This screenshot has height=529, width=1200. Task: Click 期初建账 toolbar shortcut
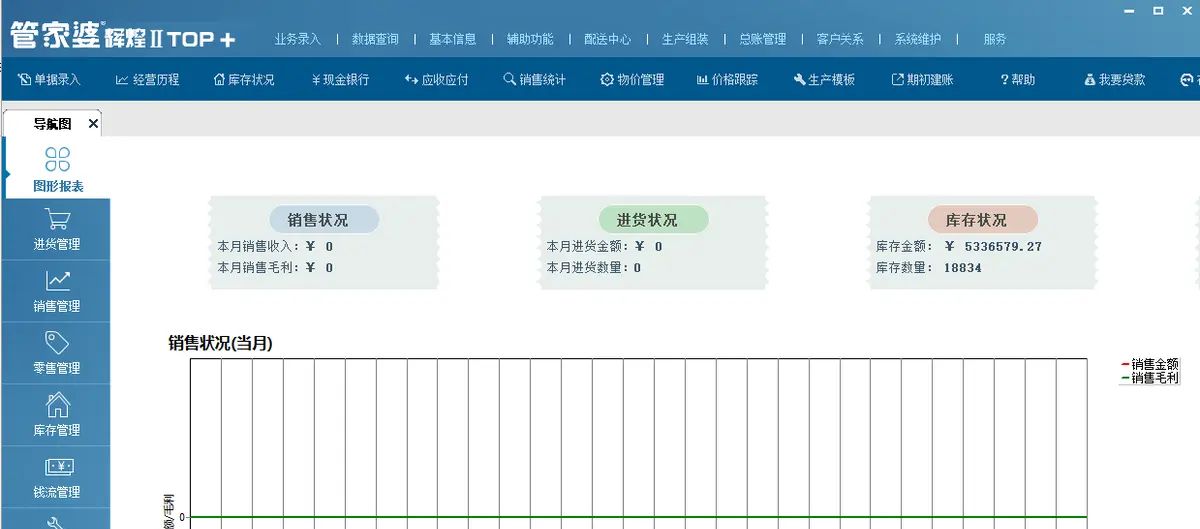pyautogui.click(x=922, y=79)
